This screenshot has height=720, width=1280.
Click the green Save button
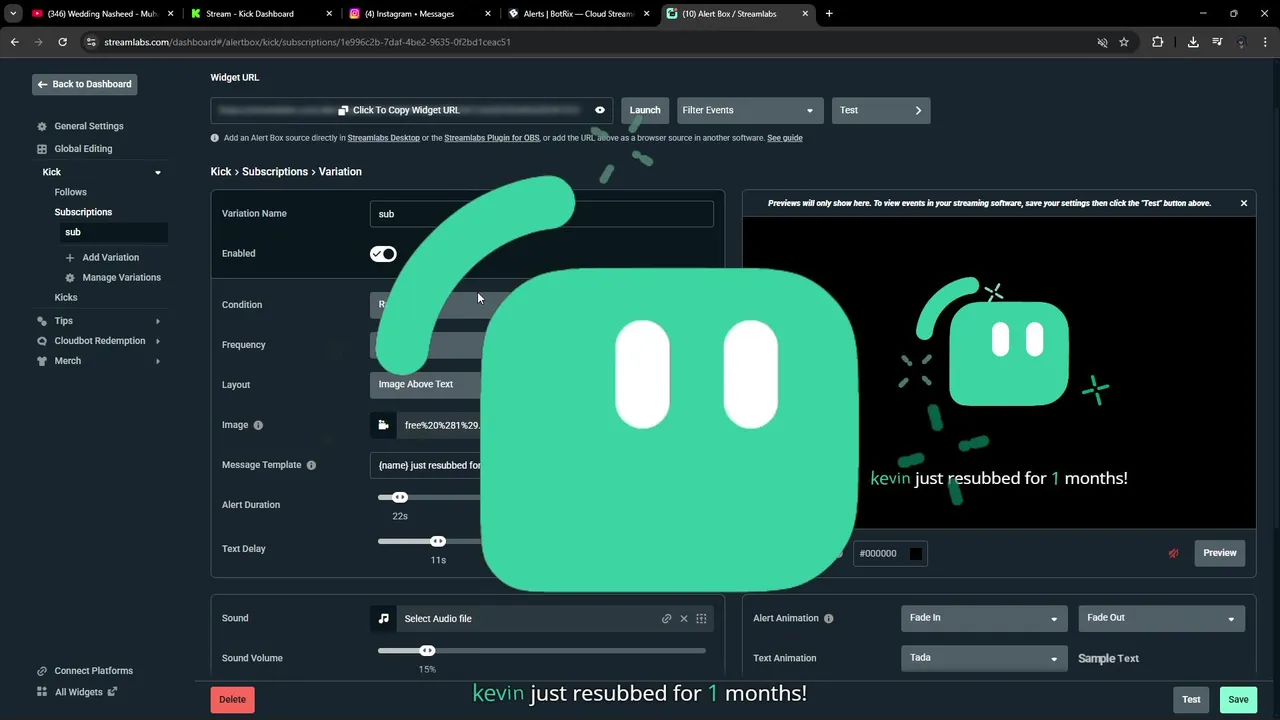(x=1238, y=699)
